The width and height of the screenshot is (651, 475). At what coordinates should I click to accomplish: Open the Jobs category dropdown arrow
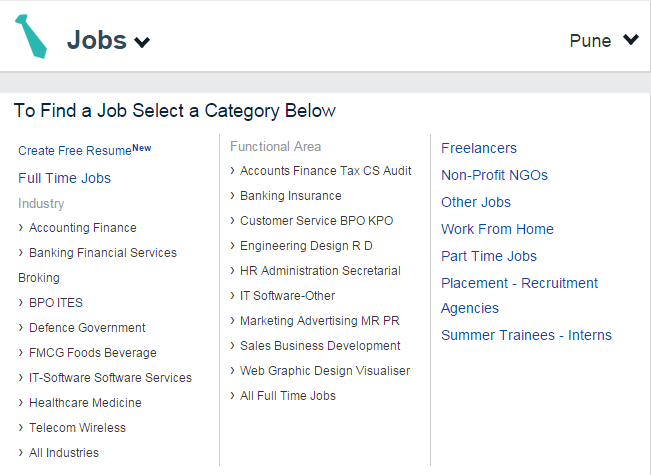142,42
